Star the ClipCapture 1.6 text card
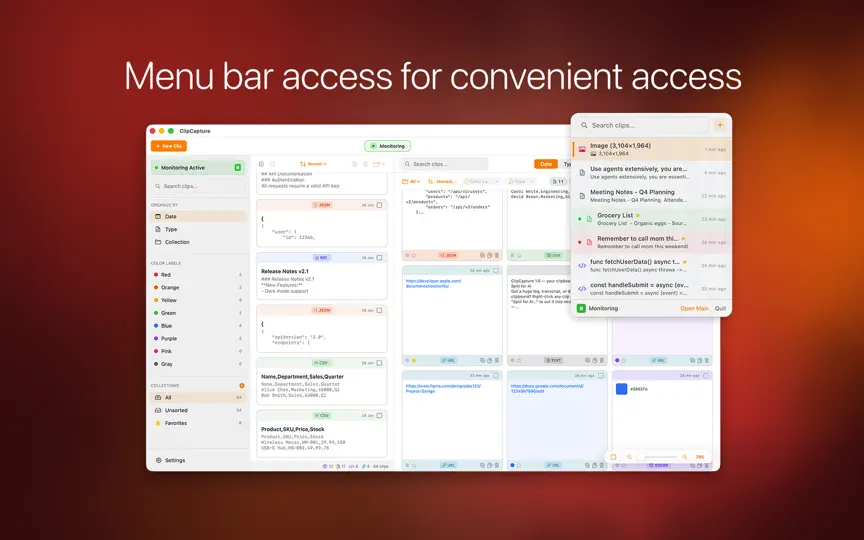Screen dimensions: 864x540 [x=519, y=360]
